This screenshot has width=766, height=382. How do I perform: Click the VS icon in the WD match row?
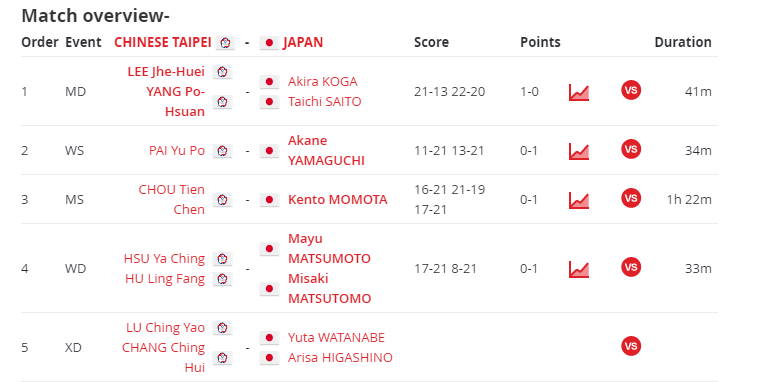coord(631,267)
